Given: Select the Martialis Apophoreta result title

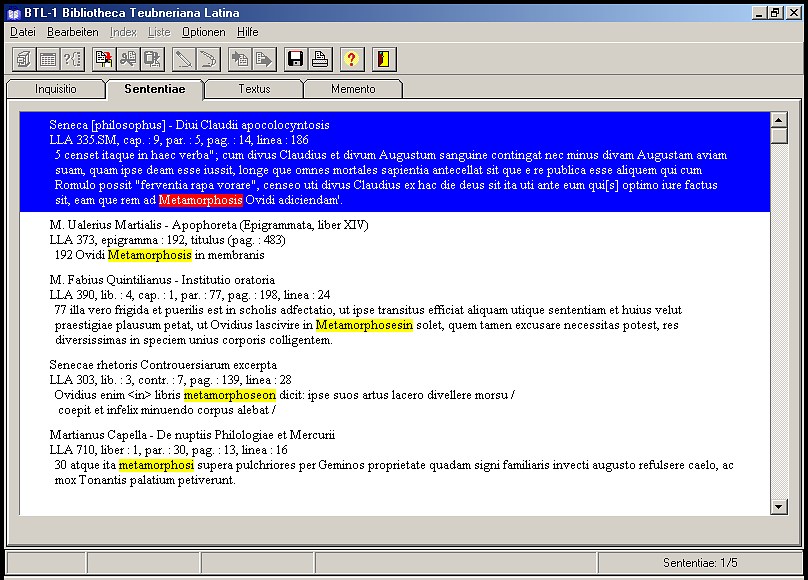Looking at the screenshot, I should pyautogui.click(x=209, y=225).
